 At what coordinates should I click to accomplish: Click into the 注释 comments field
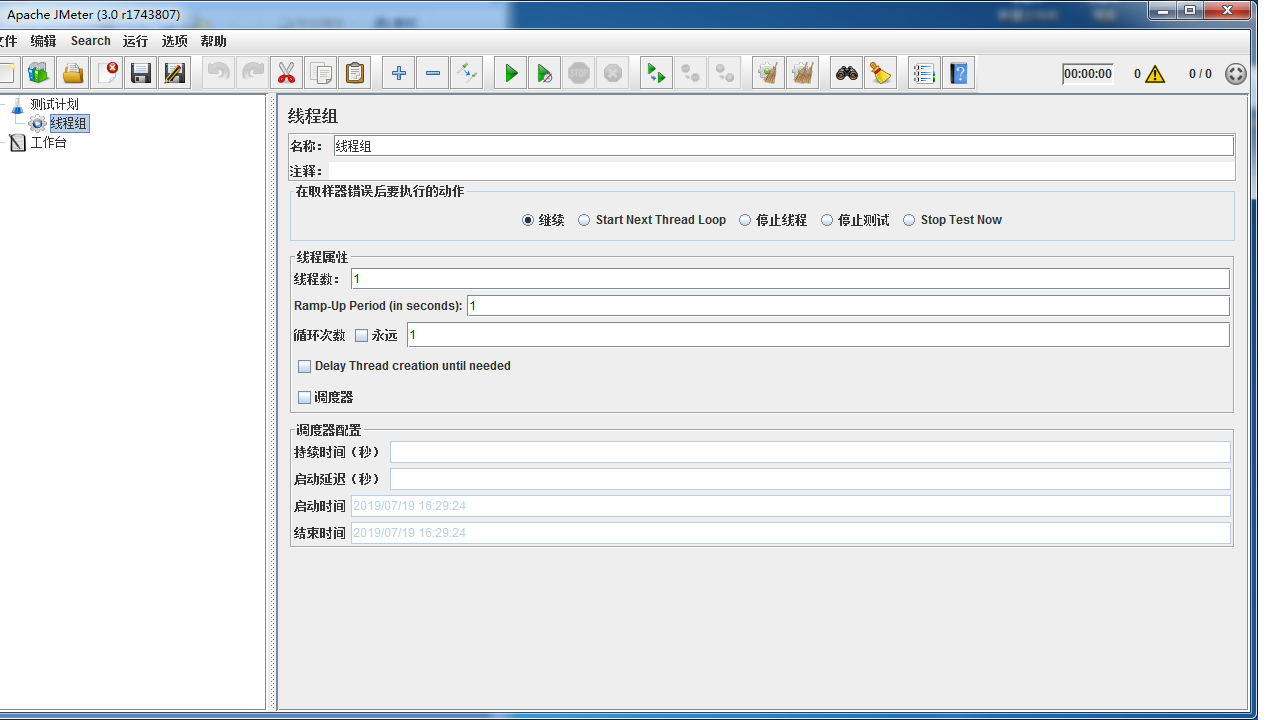[x=782, y=171]
